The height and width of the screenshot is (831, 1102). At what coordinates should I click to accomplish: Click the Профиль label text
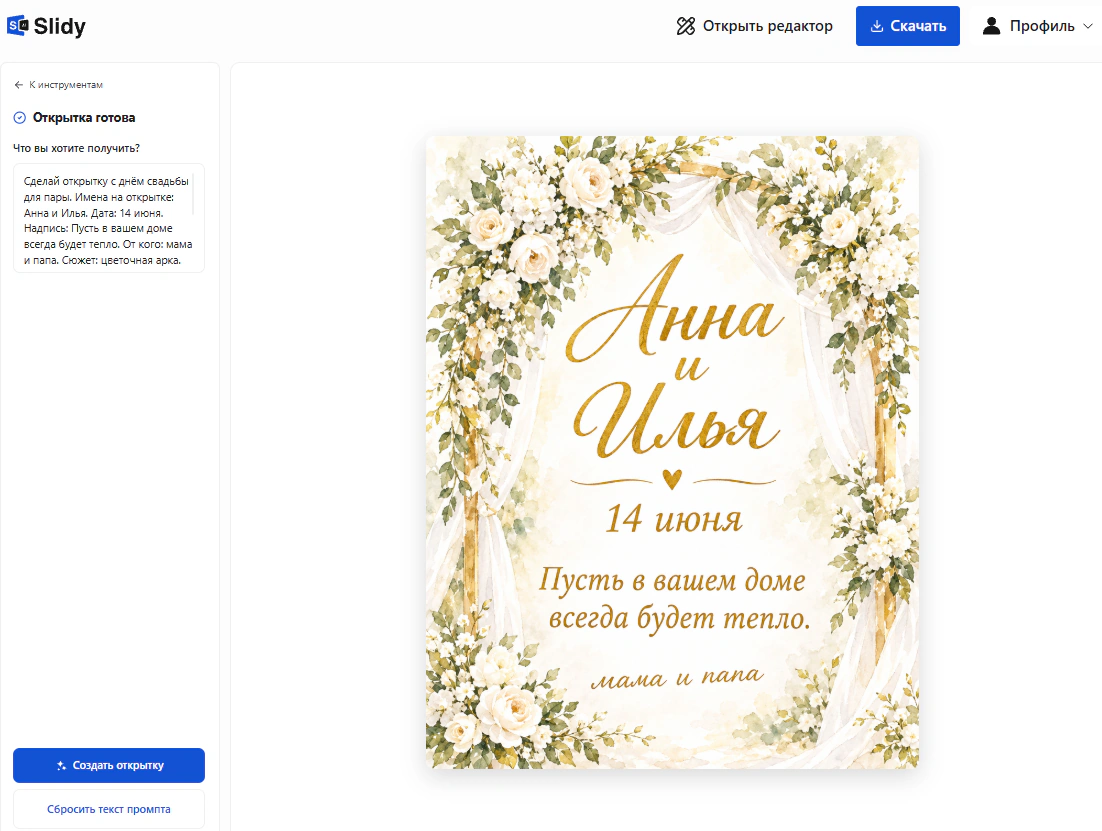tap(1042, 26)
